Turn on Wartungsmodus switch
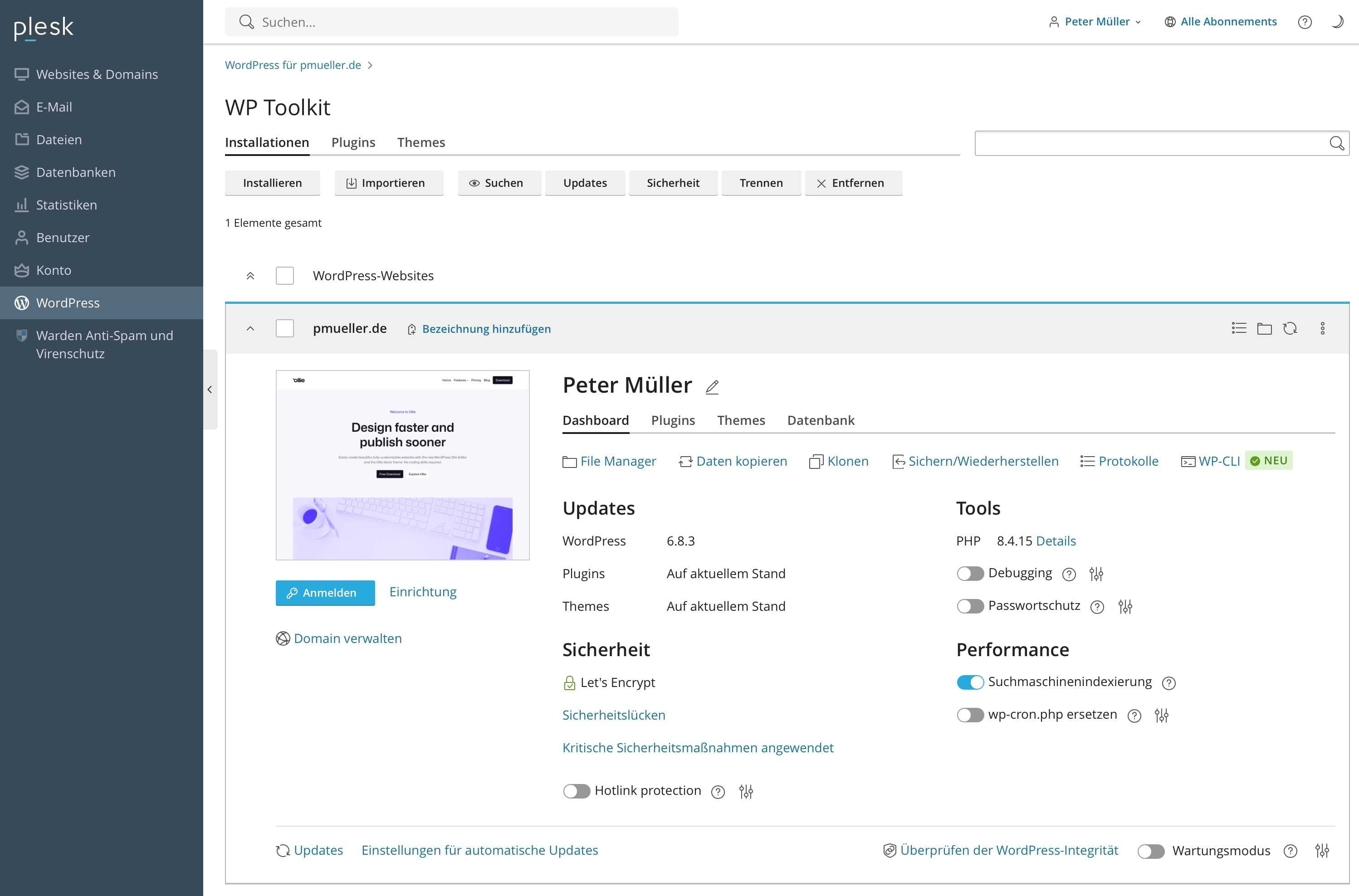1359x896 pixels. [x=1150, y=851]
